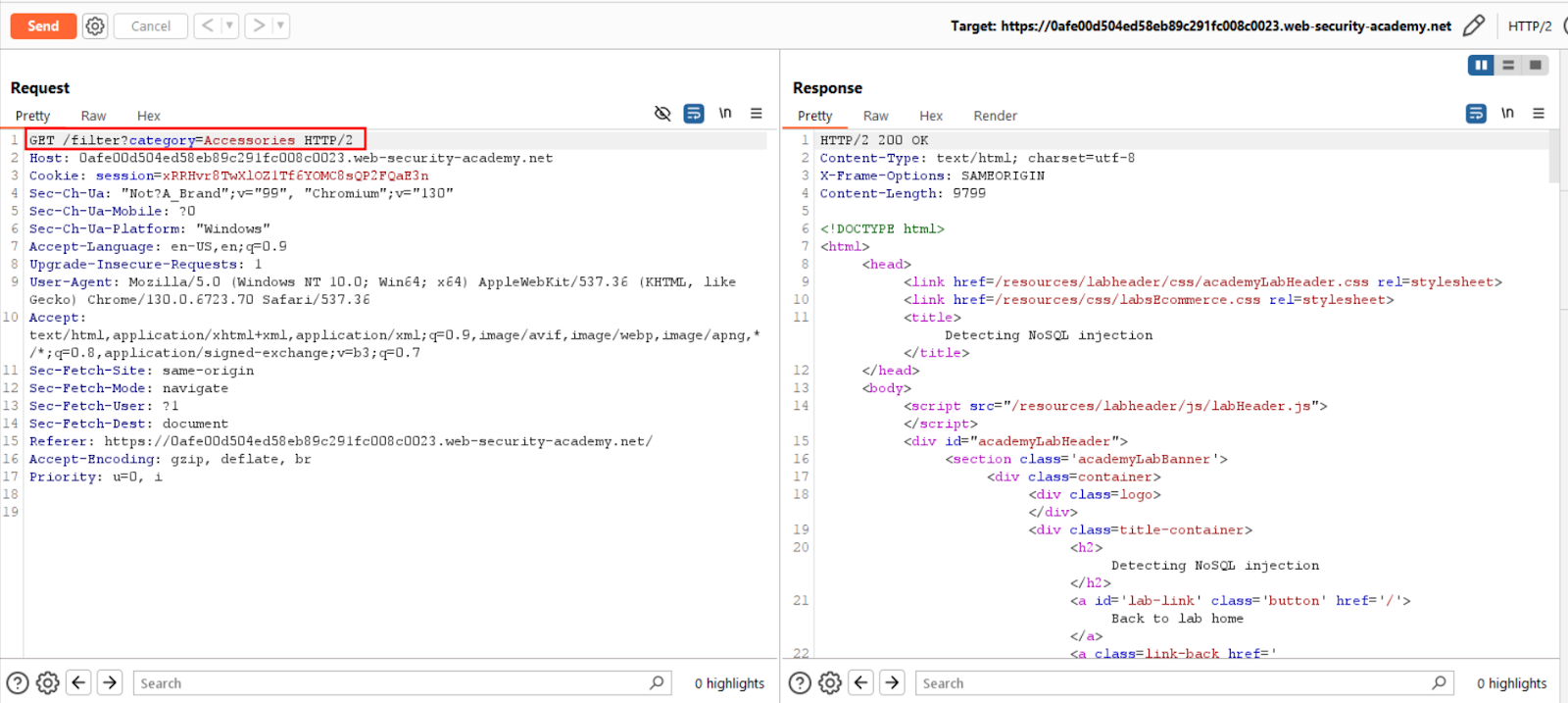The width and height of the screenshot is (1568, 703).
Task: Click Response vertical scrollbar
Action: 1553,157
